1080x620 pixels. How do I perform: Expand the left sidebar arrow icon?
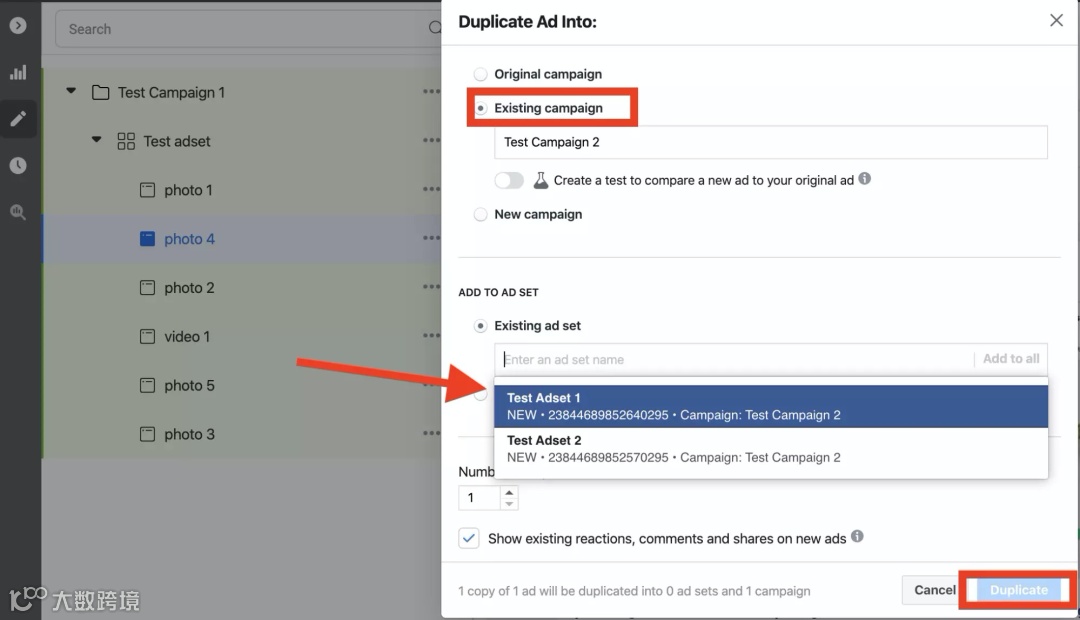[18, 25]
